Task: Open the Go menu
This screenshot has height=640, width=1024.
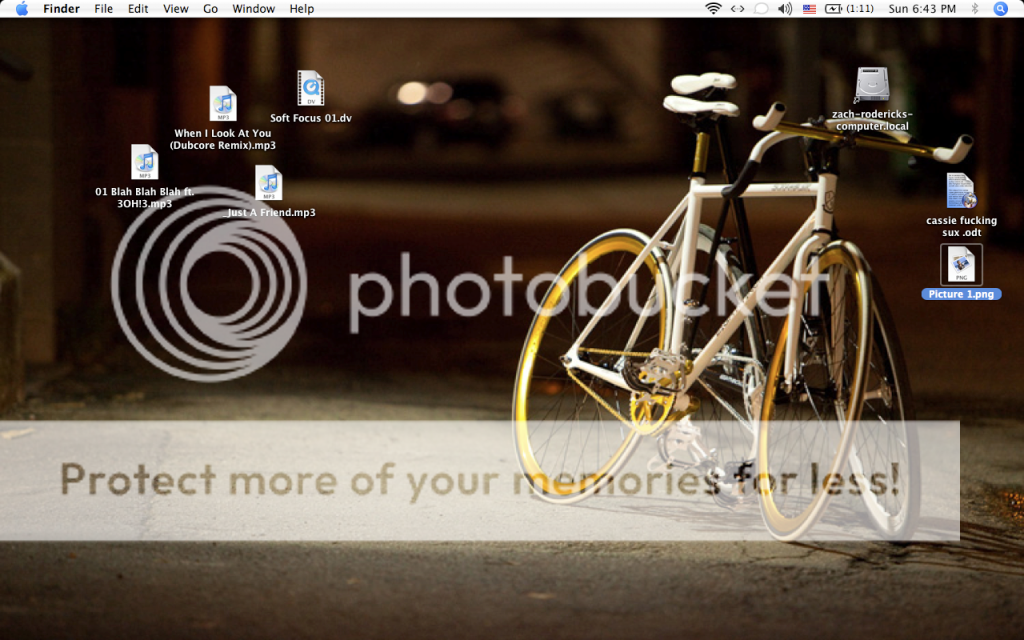Action: (x=210, y=9)
